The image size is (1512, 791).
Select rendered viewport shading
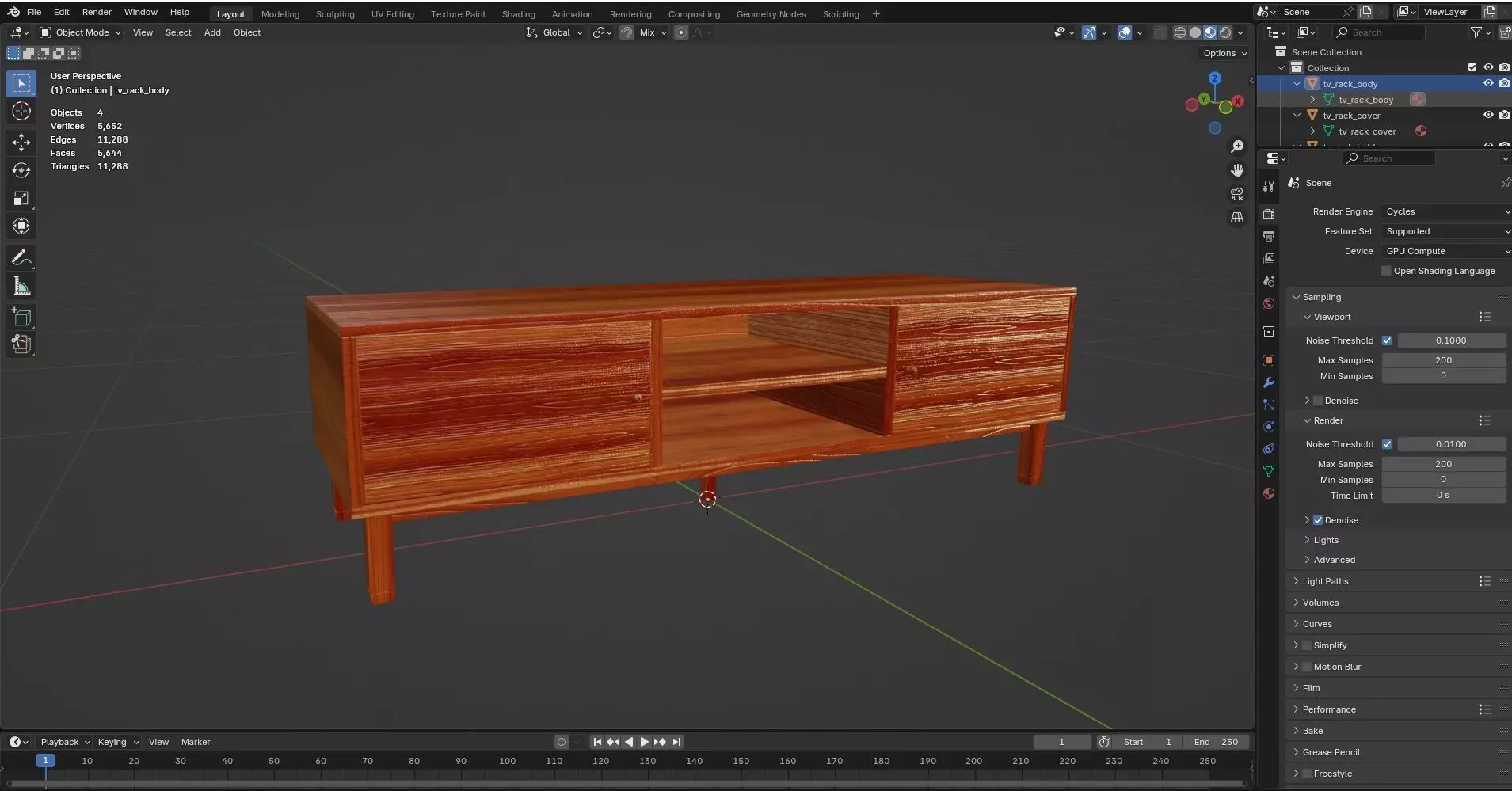point(1225,32)
